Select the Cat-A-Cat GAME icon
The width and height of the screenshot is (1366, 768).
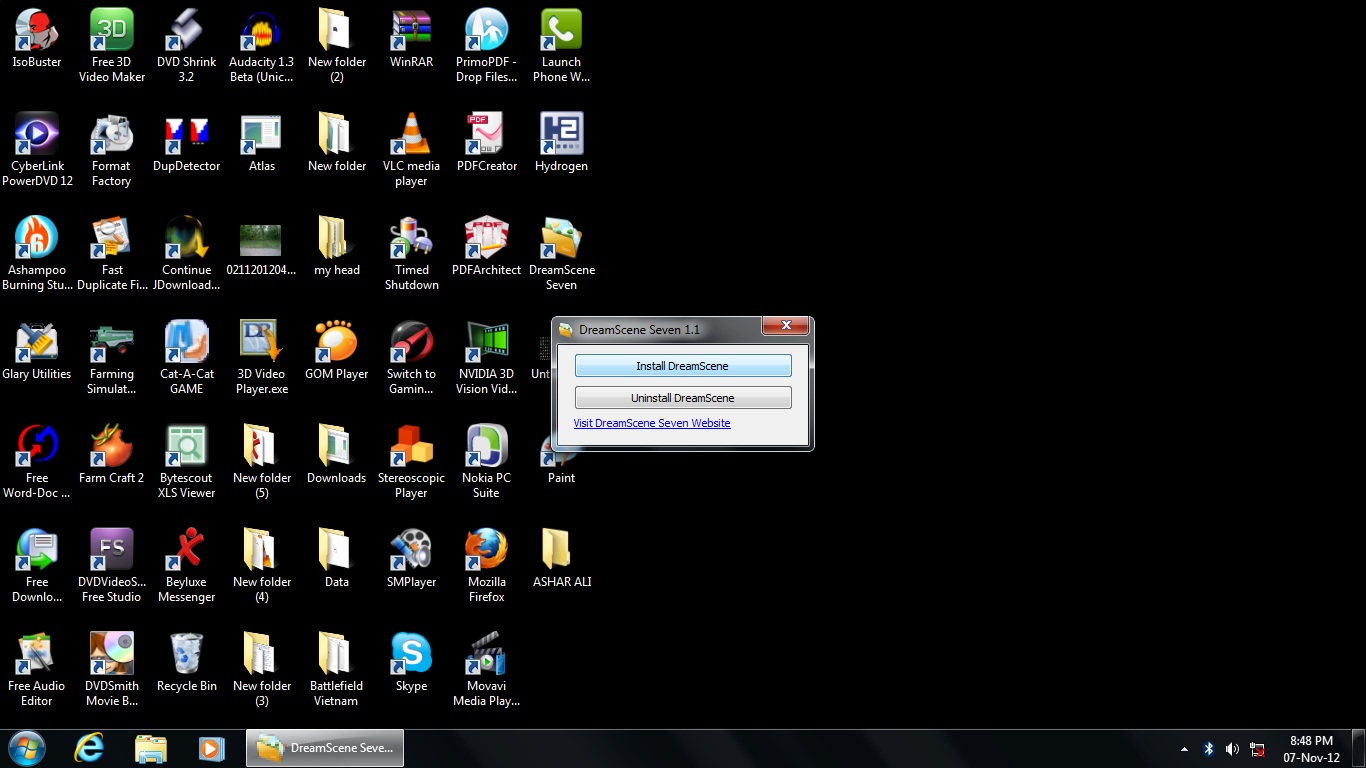click(187, 358)
